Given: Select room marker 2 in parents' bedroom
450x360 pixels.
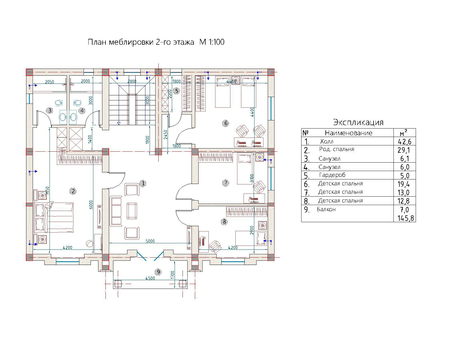Looking at the screenshot, I should pyautogui.click(x=73, y=191).
